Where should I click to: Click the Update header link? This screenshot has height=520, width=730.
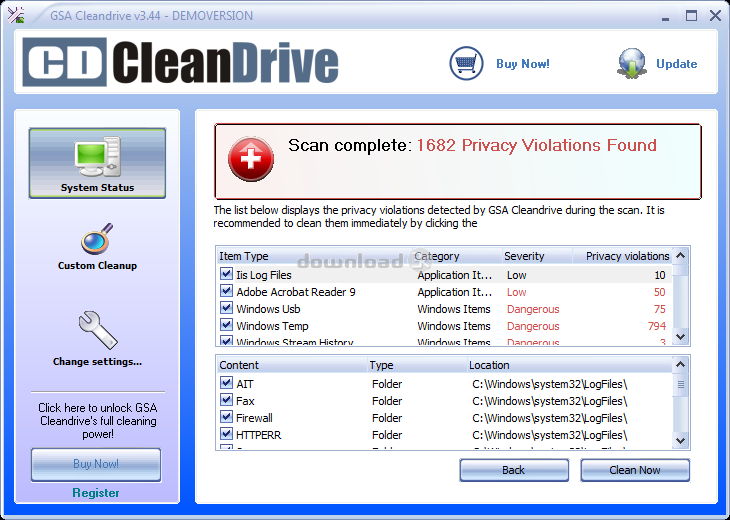click(x=676, y=64)
